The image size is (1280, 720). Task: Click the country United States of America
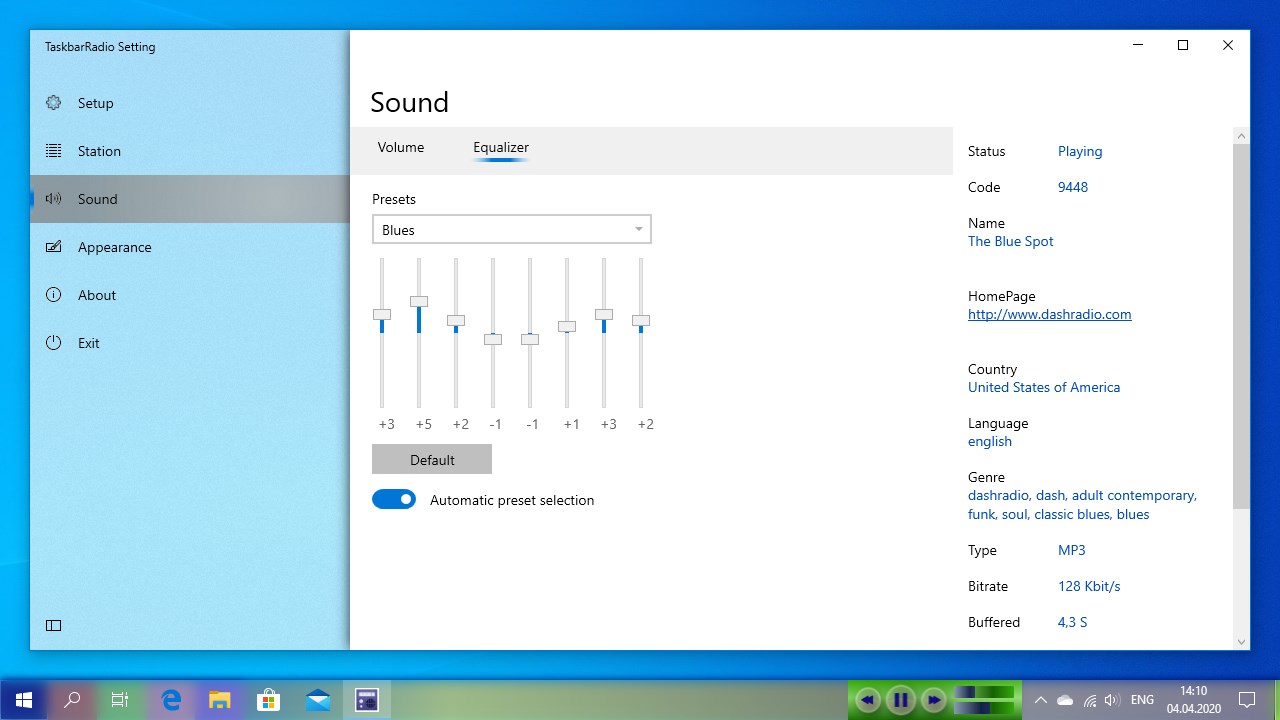[x=1044, y=387]
